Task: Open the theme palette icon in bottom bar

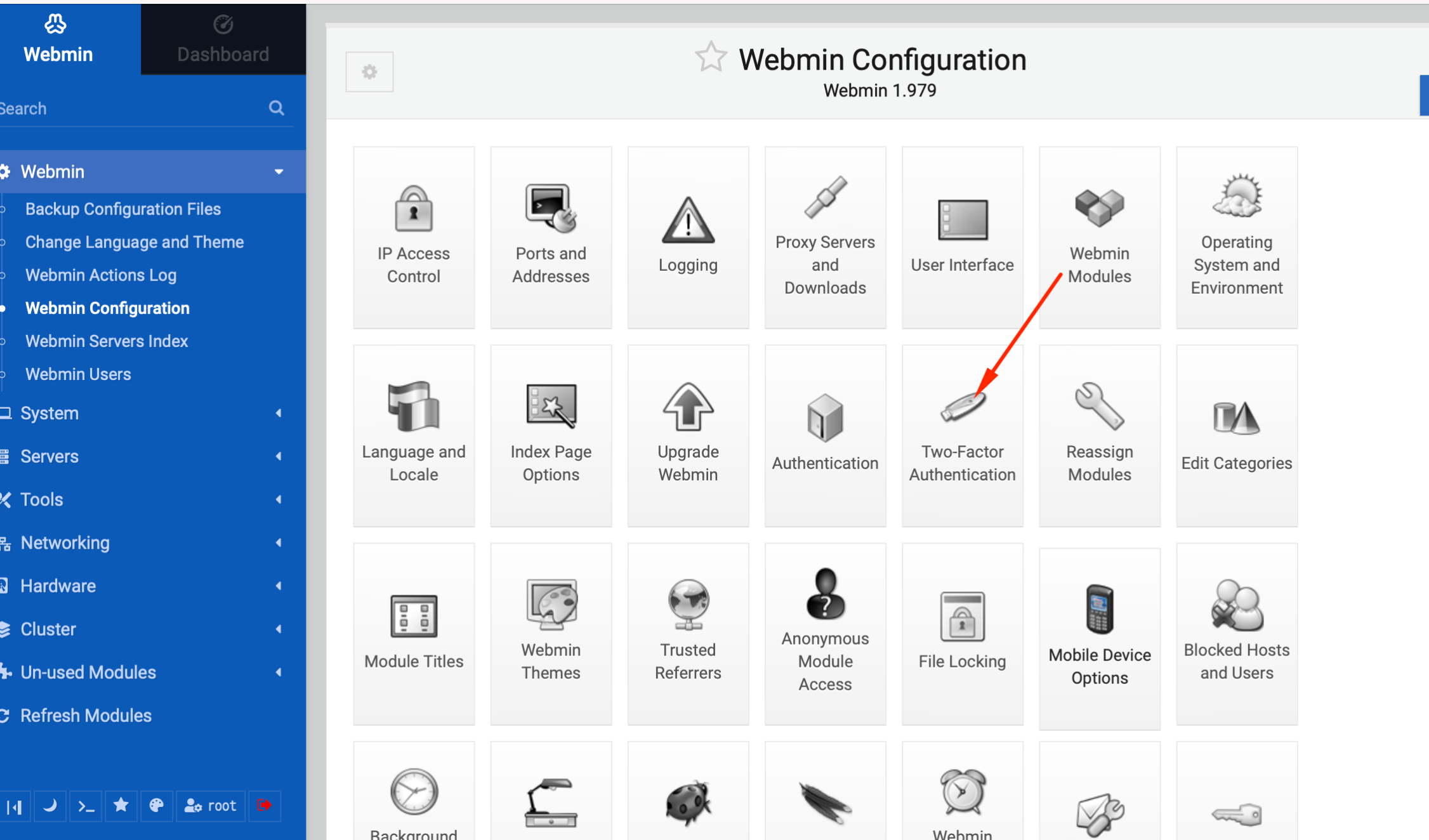Action: click(156, 806)
